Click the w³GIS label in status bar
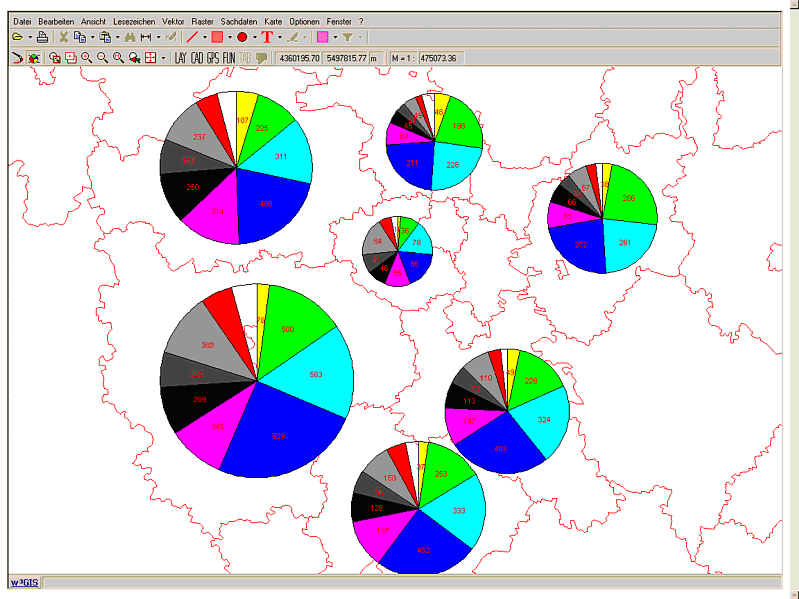This screenshot has height=599, width=799. 22,582
